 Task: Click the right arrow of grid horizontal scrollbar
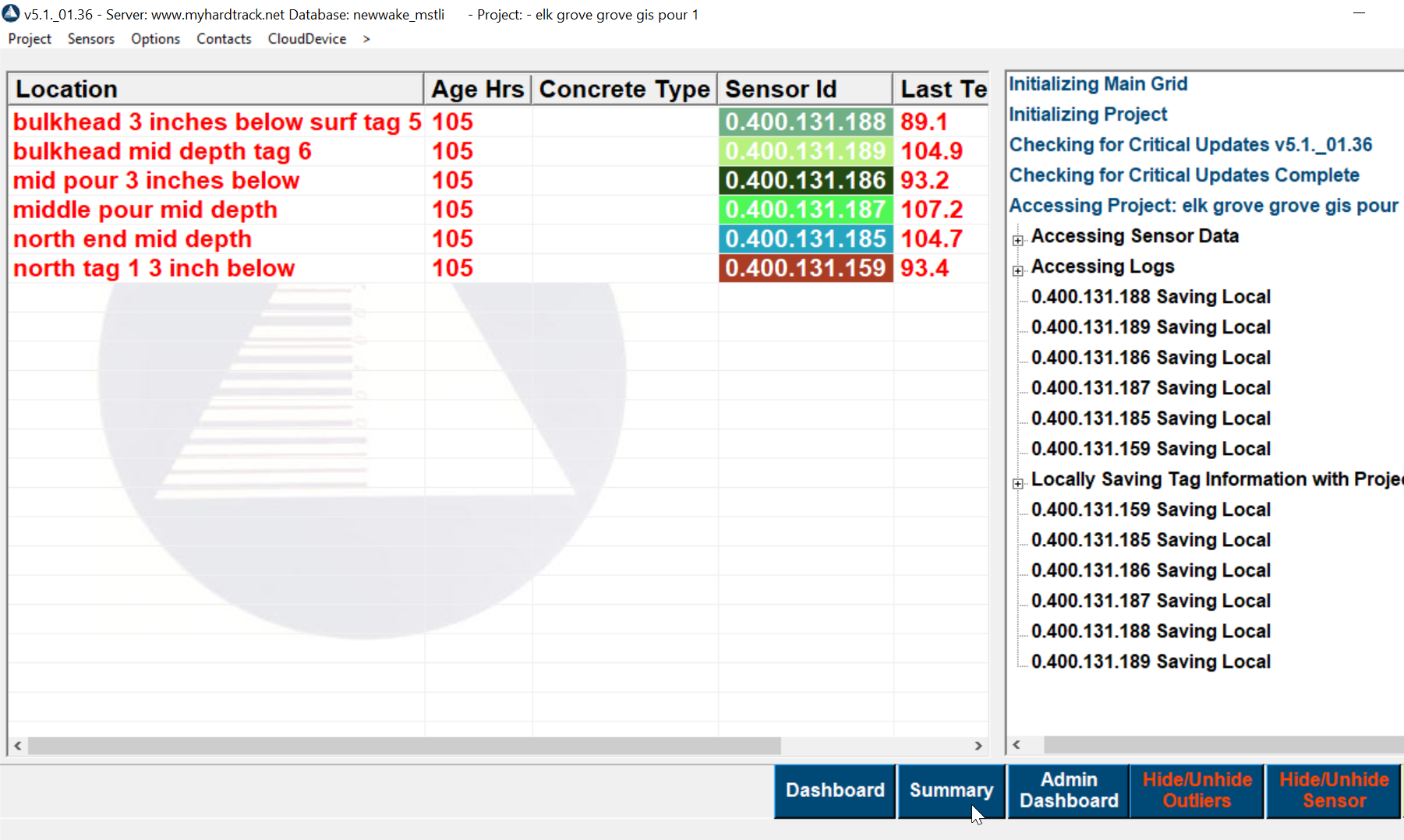pyautogui.click(x=978, y=746)
